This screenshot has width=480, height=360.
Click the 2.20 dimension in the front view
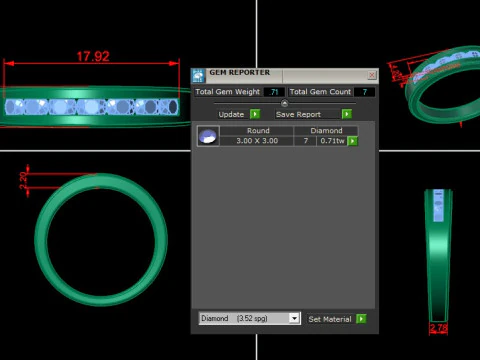(x=23, y=180)
